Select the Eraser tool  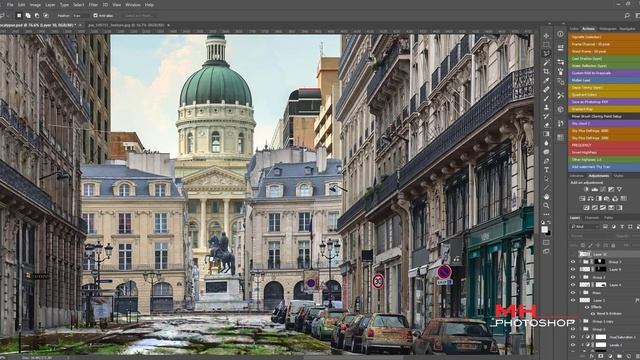546,125
